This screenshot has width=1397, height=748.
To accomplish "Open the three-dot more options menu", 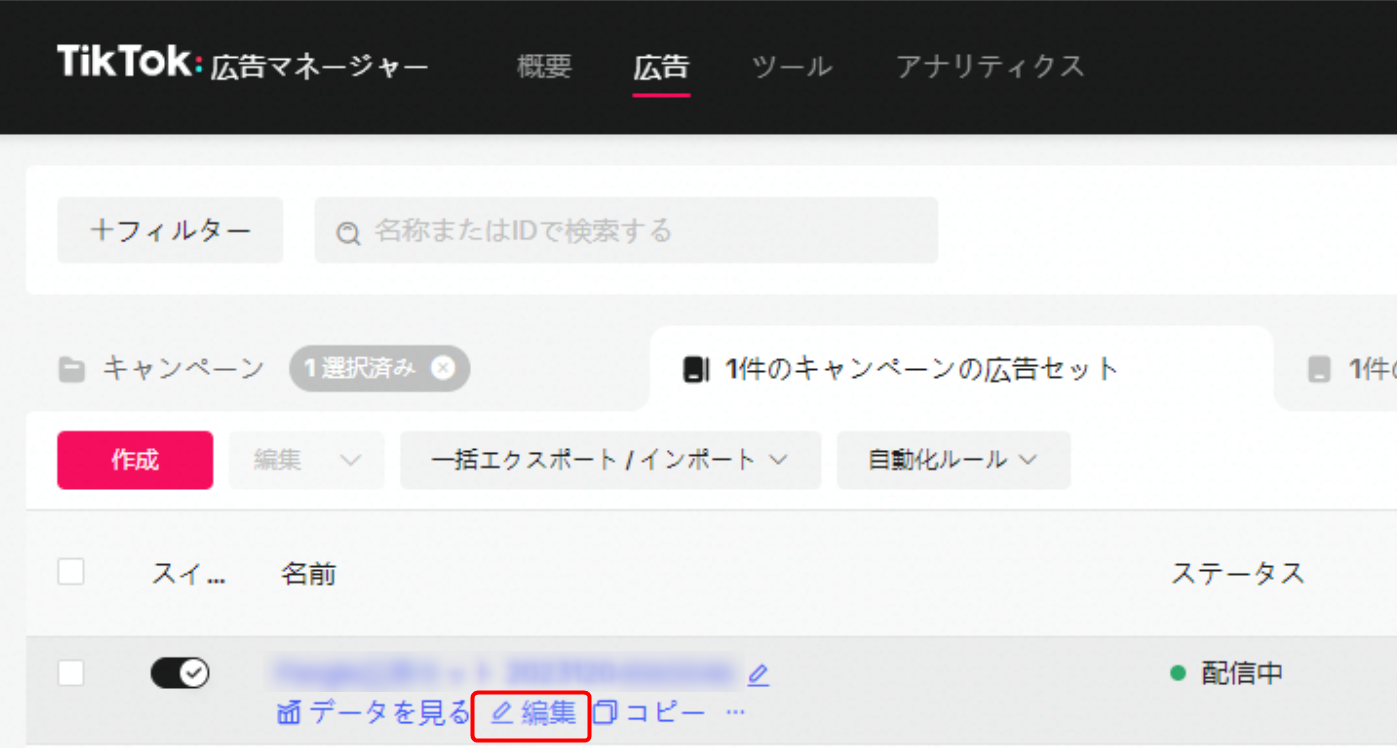I will (736, 713).
